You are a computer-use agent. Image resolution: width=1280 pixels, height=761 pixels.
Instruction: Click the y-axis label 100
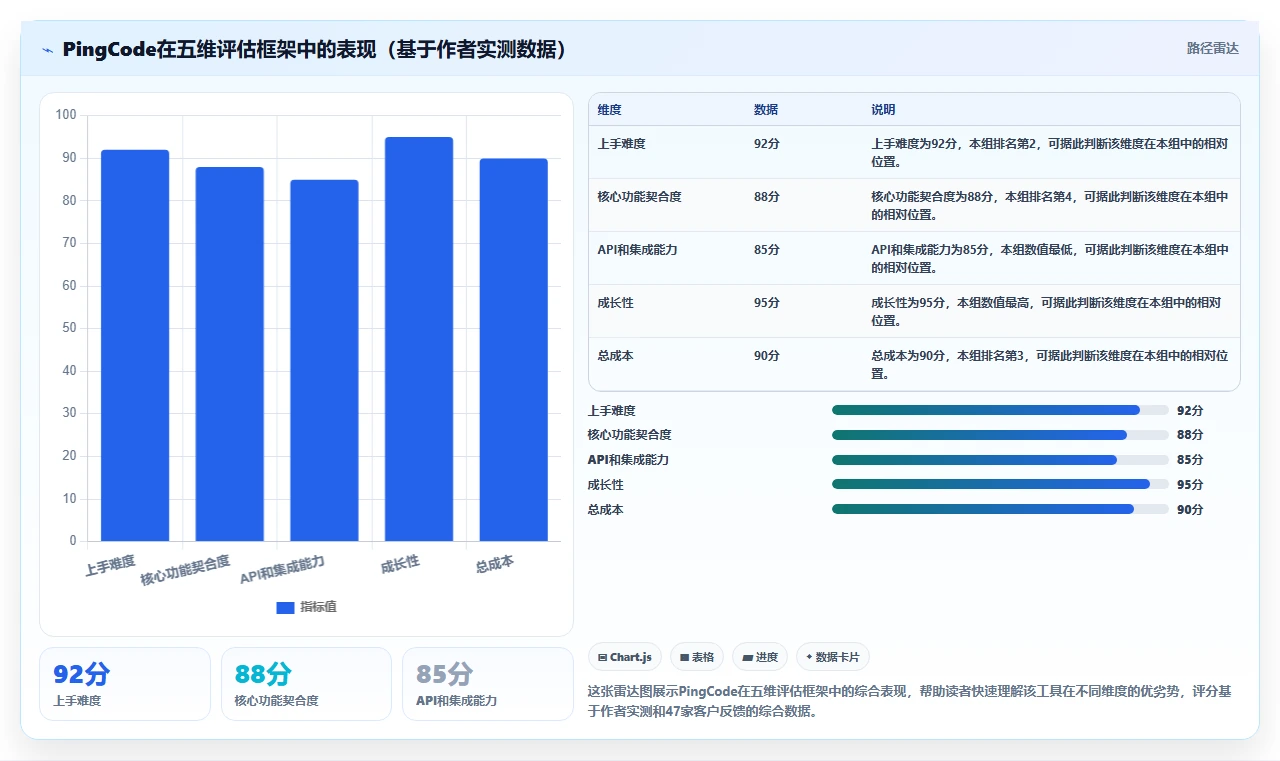pos(66,115)
